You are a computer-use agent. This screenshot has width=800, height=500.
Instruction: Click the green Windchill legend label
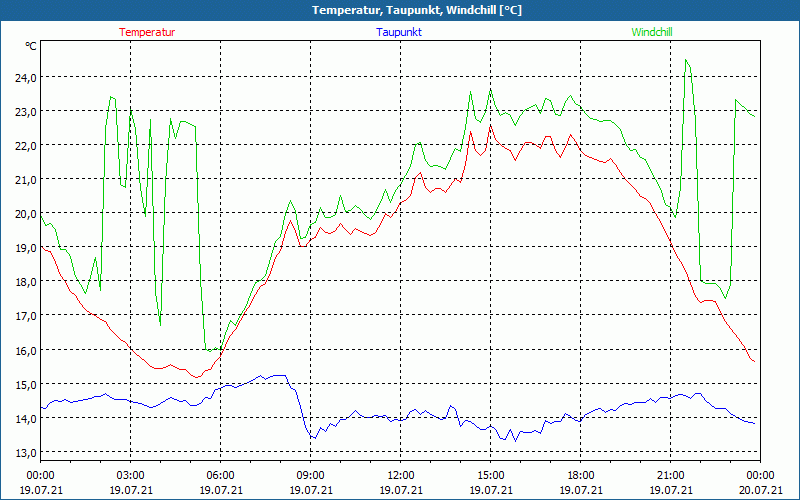click(x=652, y=32)
